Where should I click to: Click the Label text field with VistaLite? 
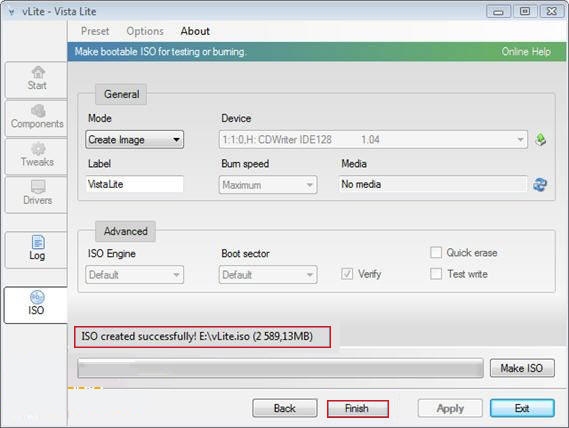[135, 184]
